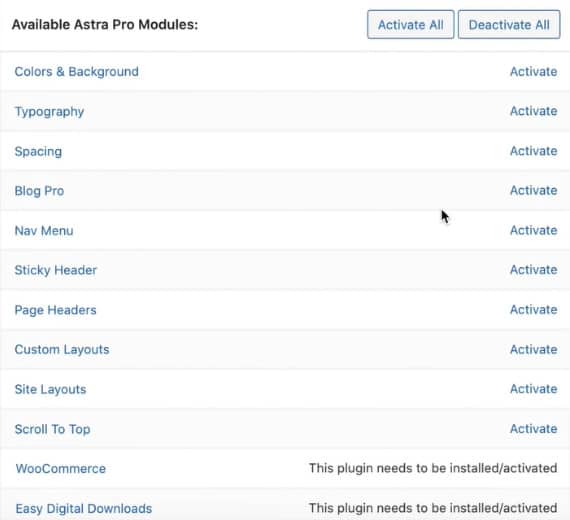Open the Sticky Header module link
The width and height of the screenshot is (570, 520).
point(56,270)
